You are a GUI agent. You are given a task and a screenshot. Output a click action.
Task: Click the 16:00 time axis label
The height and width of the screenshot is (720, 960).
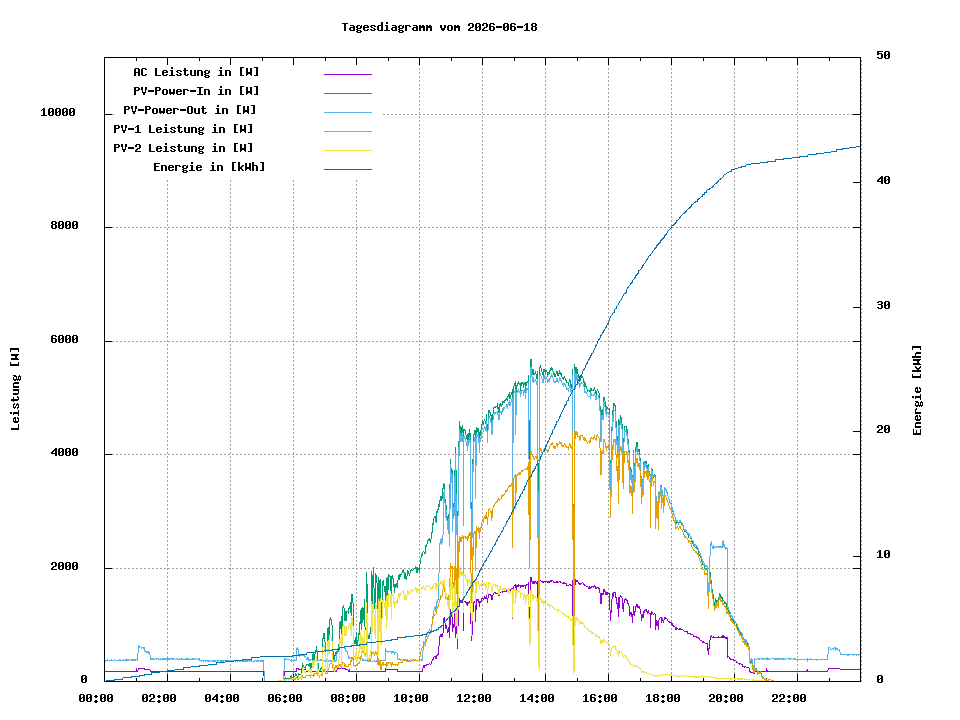pyautogui.click(x=601, y=698)
